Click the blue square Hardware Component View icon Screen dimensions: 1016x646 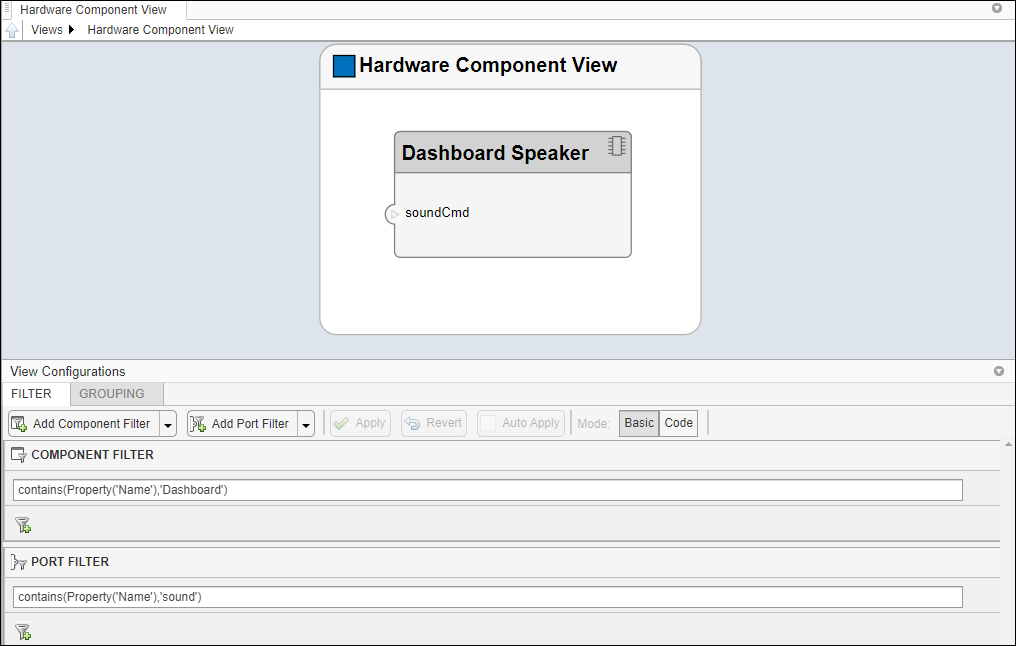[x=344, y=66]
